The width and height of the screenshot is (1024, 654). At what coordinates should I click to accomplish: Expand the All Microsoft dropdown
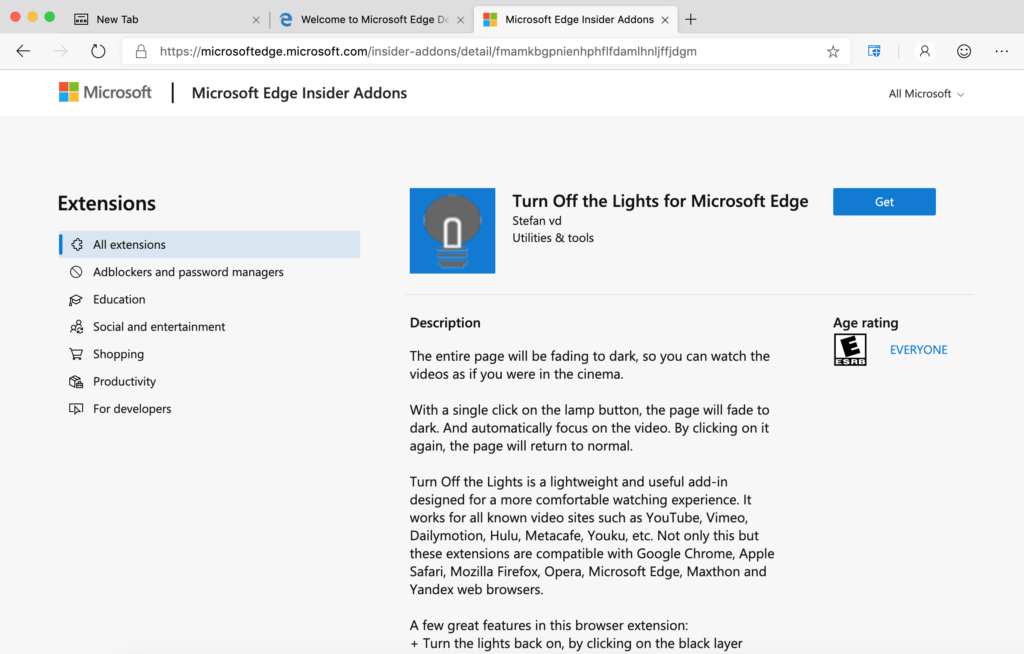click(925, 93)
